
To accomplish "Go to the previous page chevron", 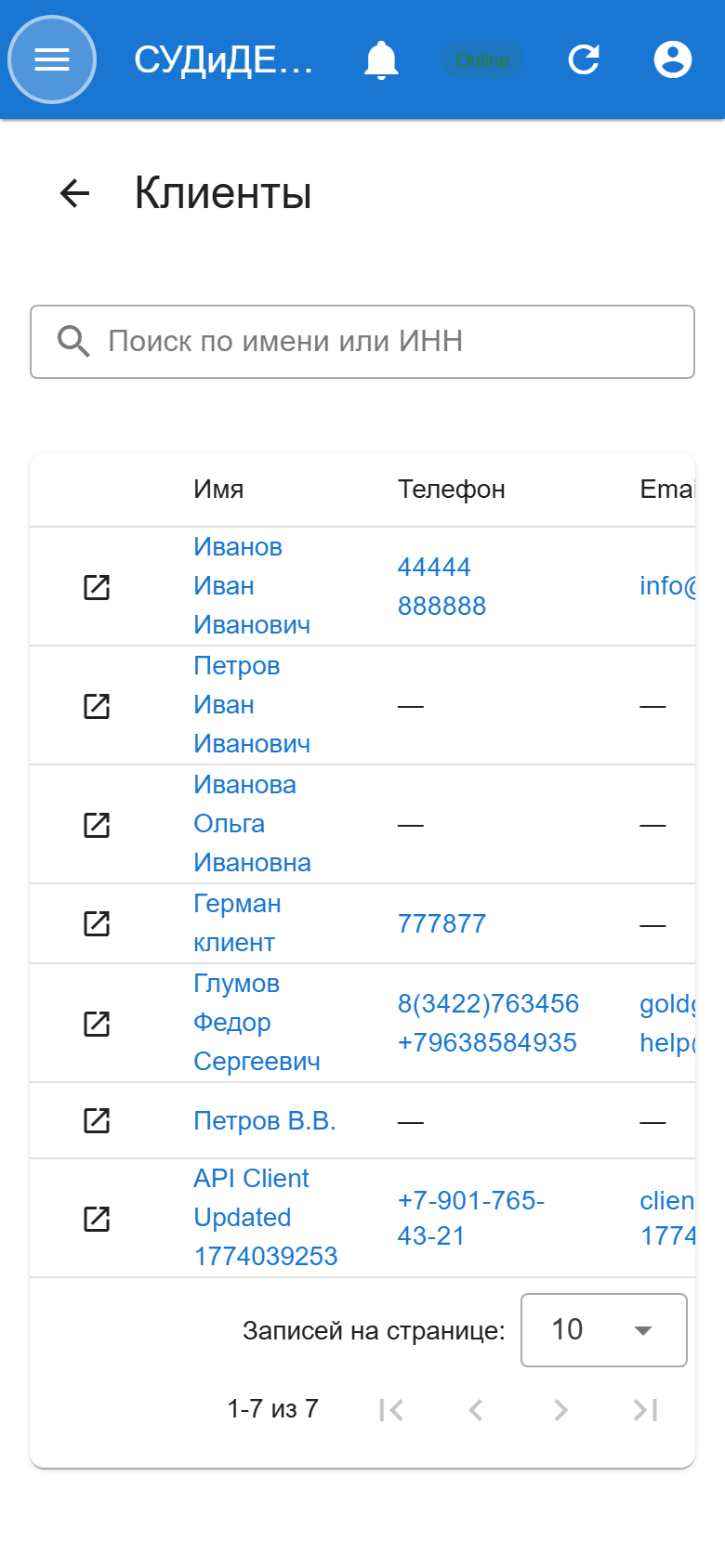I will coord(476,1410).
